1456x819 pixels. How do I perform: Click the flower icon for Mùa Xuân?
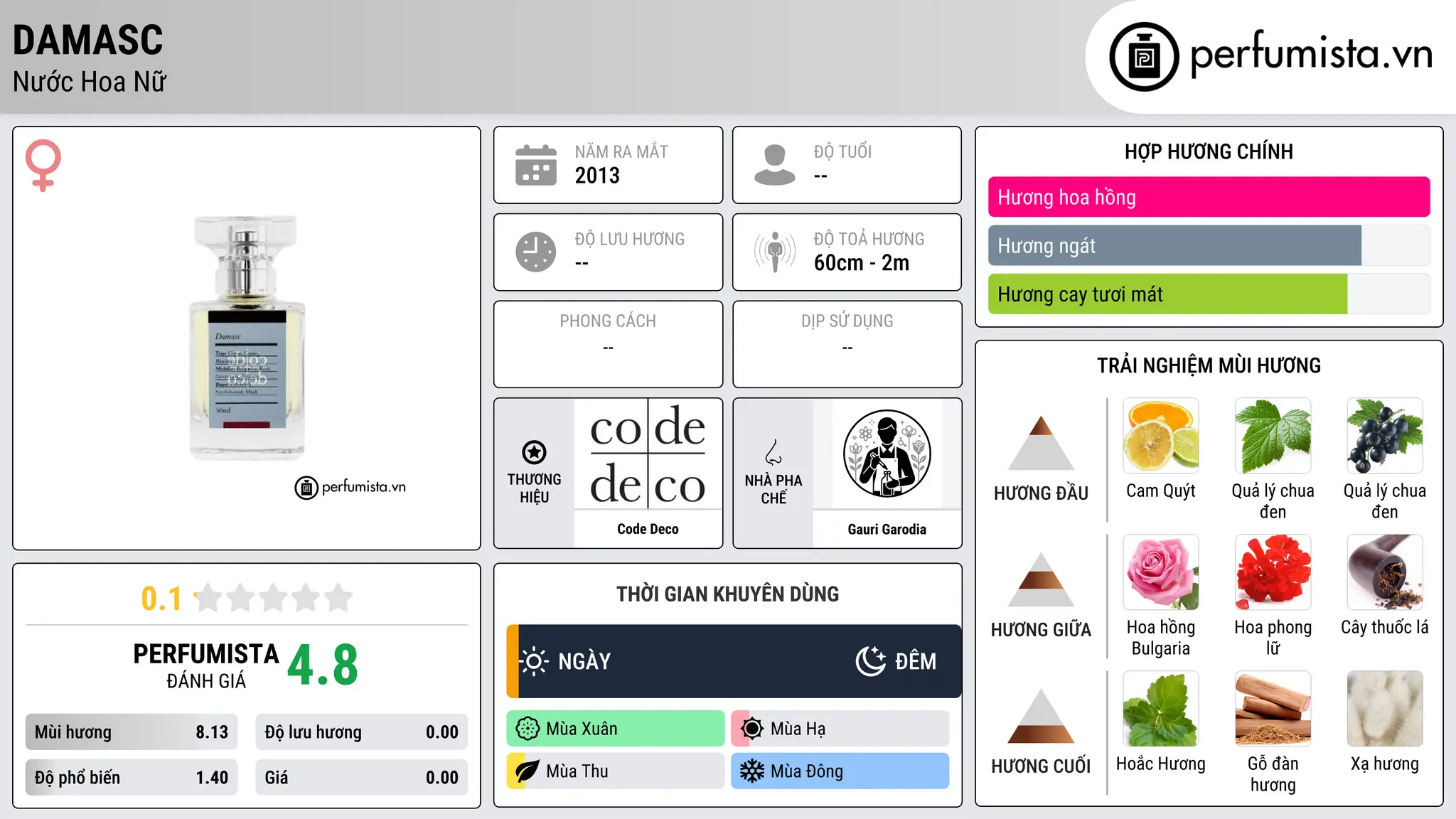pos(528,729)
